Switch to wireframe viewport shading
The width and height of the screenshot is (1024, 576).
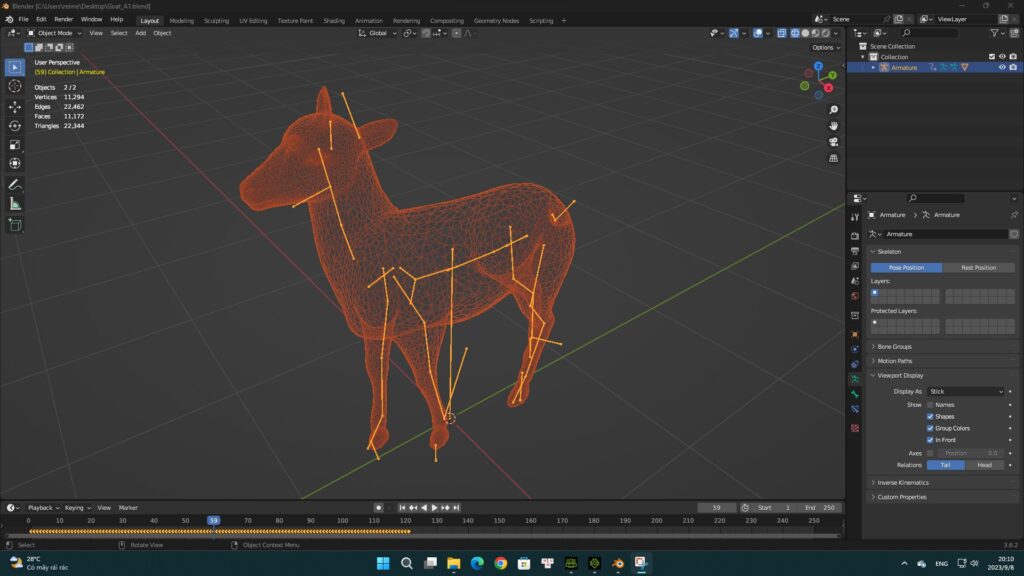click(x=807, y=33)
